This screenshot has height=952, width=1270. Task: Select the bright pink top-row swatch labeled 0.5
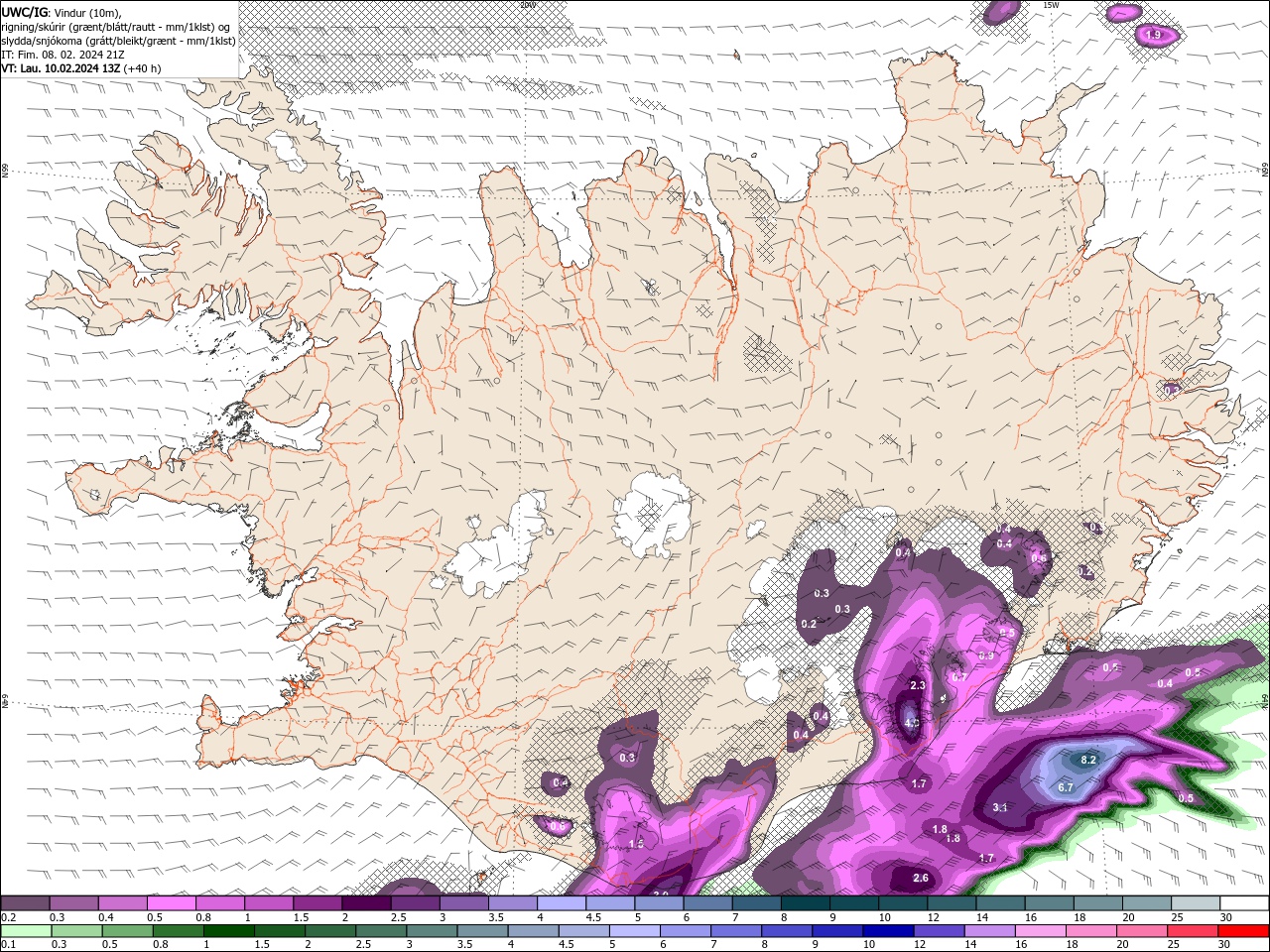171,903
